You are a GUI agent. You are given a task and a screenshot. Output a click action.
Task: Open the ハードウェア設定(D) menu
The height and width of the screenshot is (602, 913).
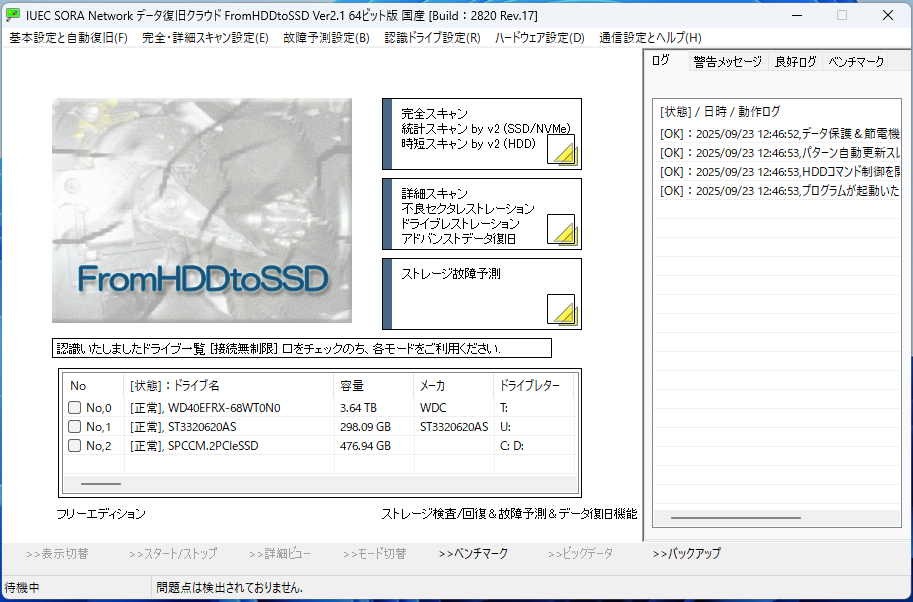539,38
